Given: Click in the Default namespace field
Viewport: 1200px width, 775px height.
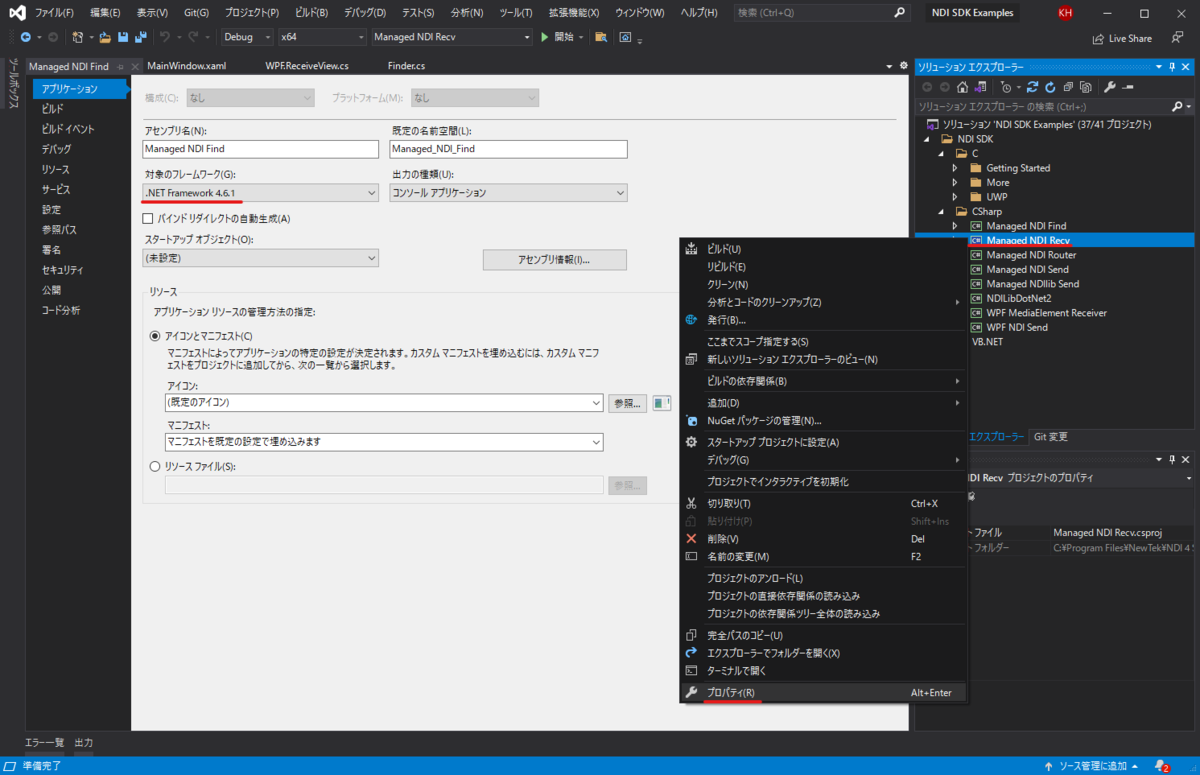Looking at the screenshot, I should click(508, 149).
